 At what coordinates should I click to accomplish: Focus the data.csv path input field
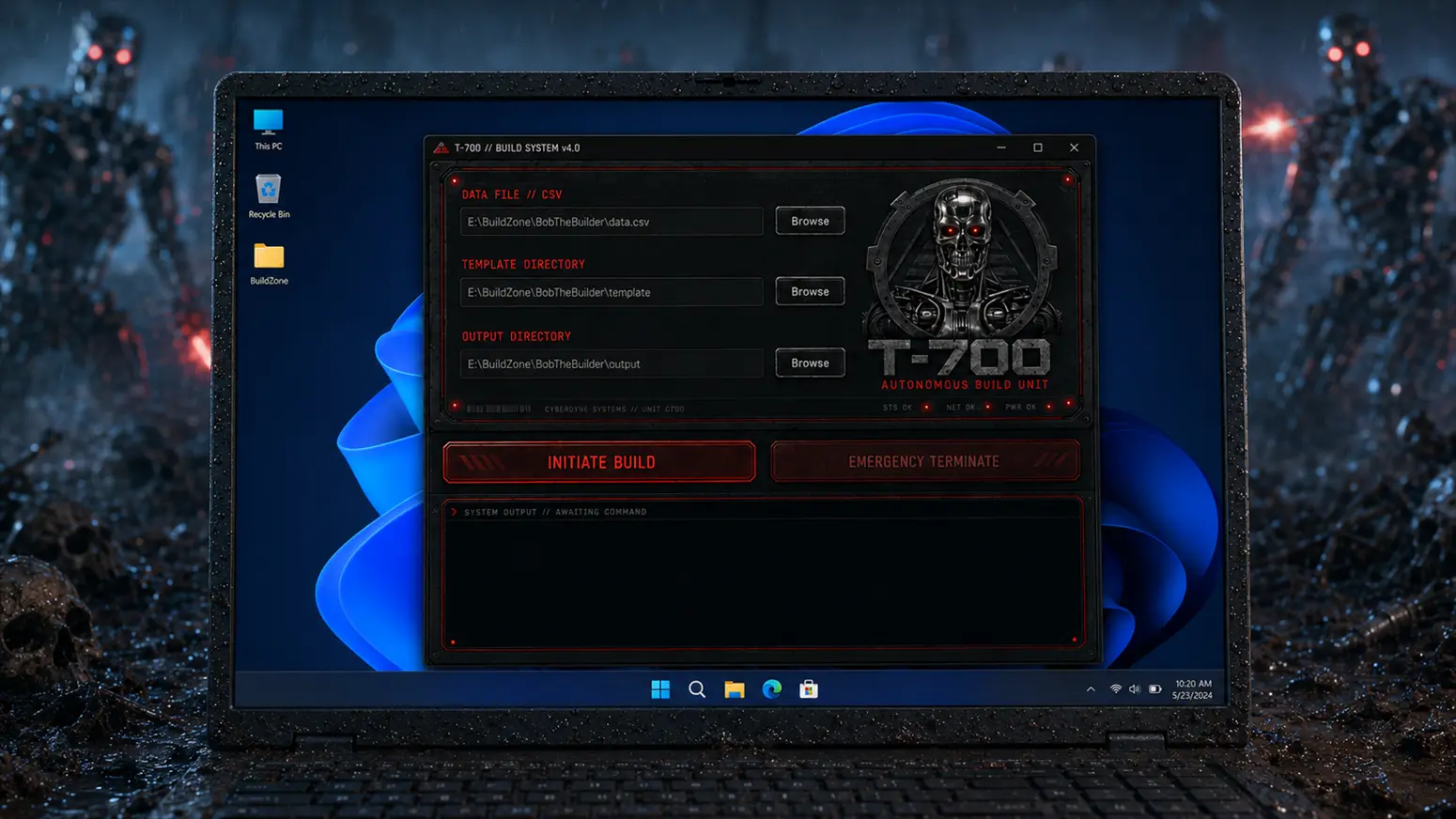[x=612, y=222]
